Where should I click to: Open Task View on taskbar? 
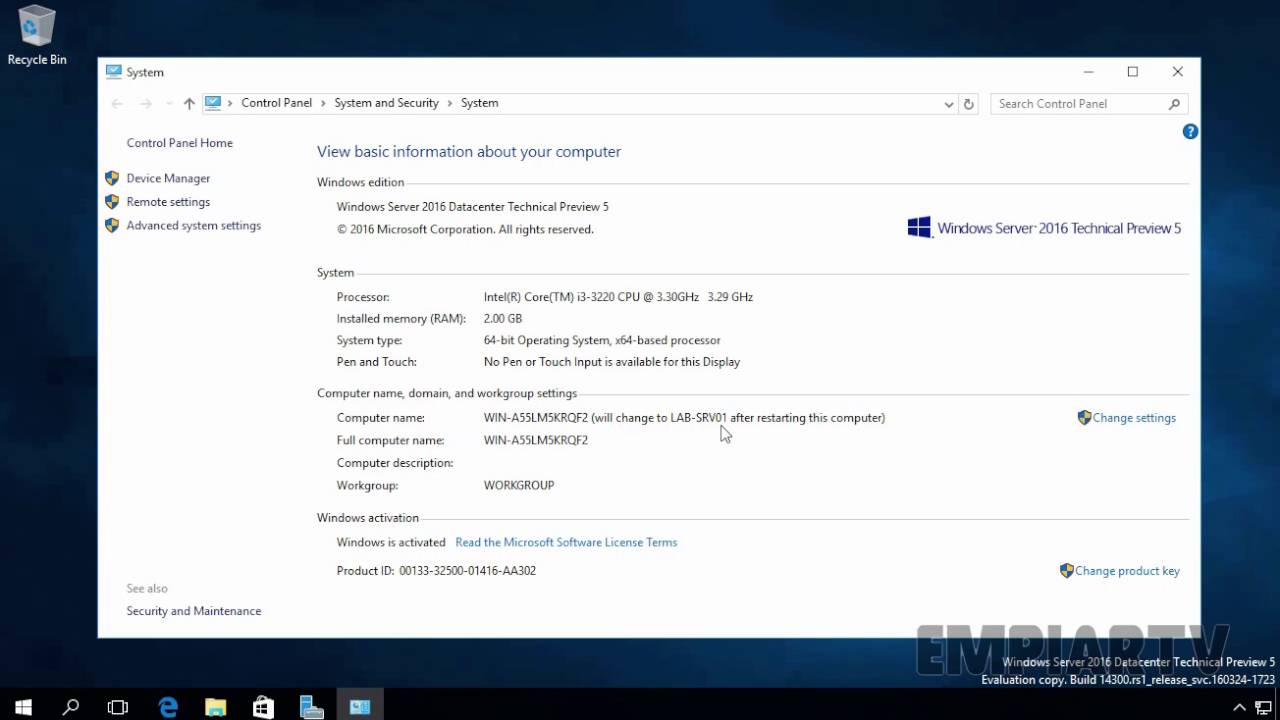point(118,707)
